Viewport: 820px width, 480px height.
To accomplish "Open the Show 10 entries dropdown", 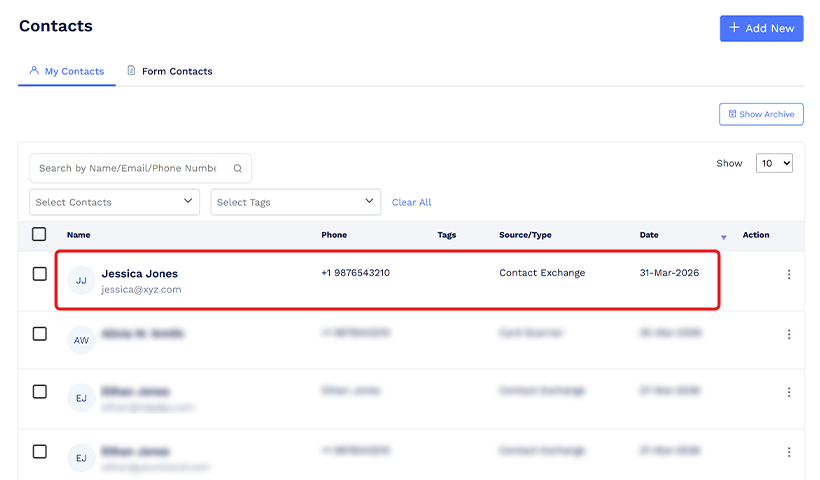I will [x=775, y=163].
